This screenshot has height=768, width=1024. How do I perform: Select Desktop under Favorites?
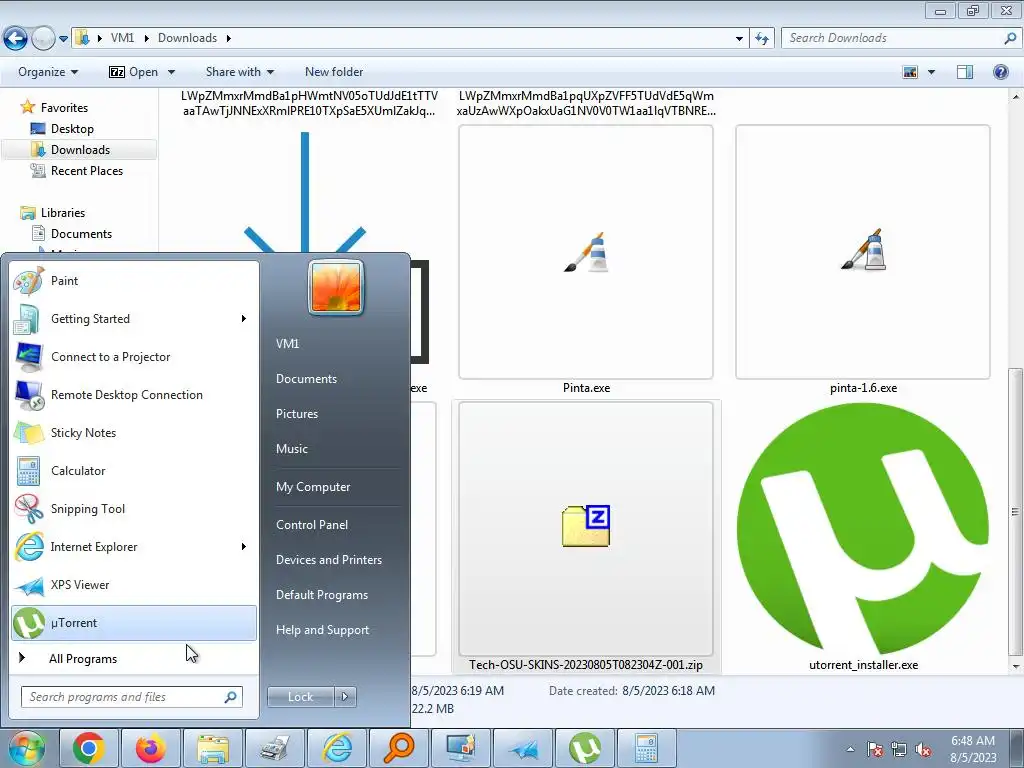tap(72, 129)
